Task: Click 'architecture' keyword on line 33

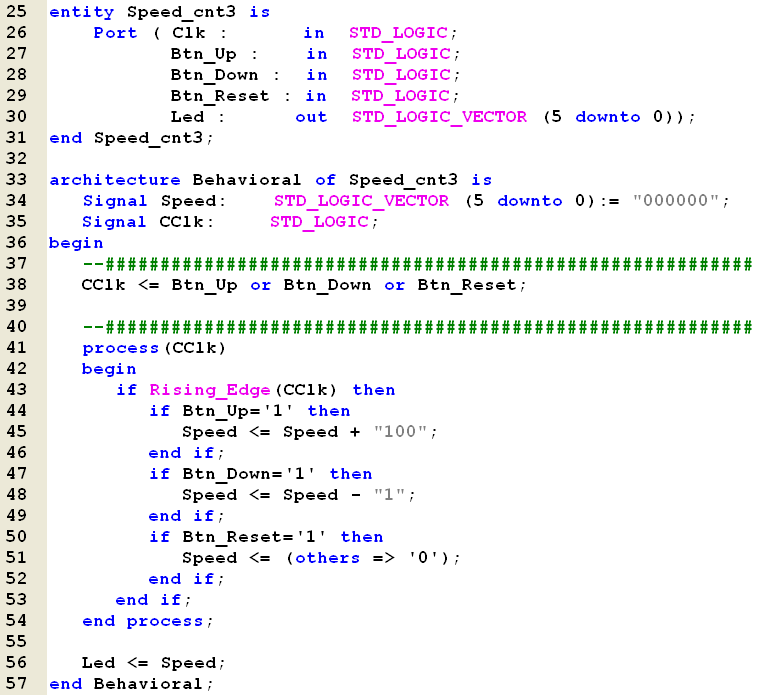Action: (115, 180)
